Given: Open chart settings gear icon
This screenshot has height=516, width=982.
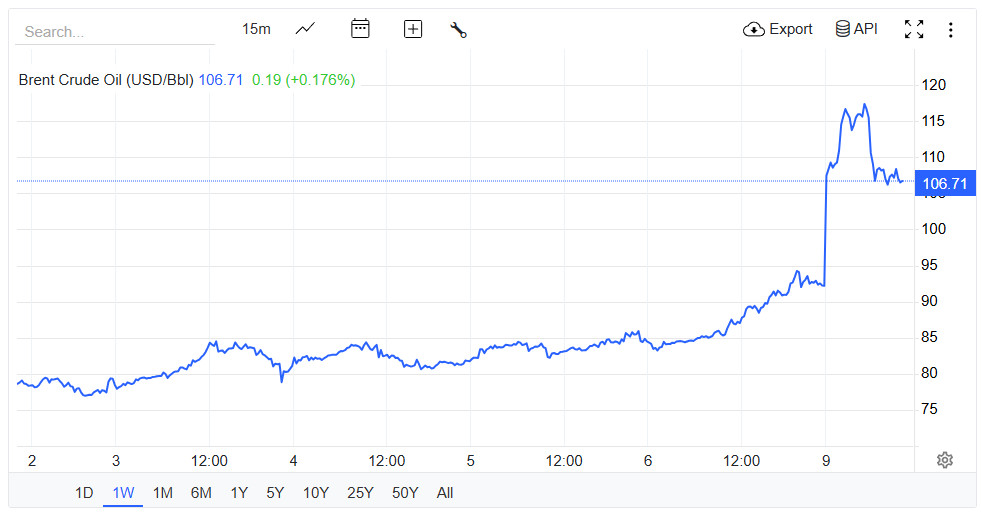Looking at the screenshot, I should click(x=945, y=460).
